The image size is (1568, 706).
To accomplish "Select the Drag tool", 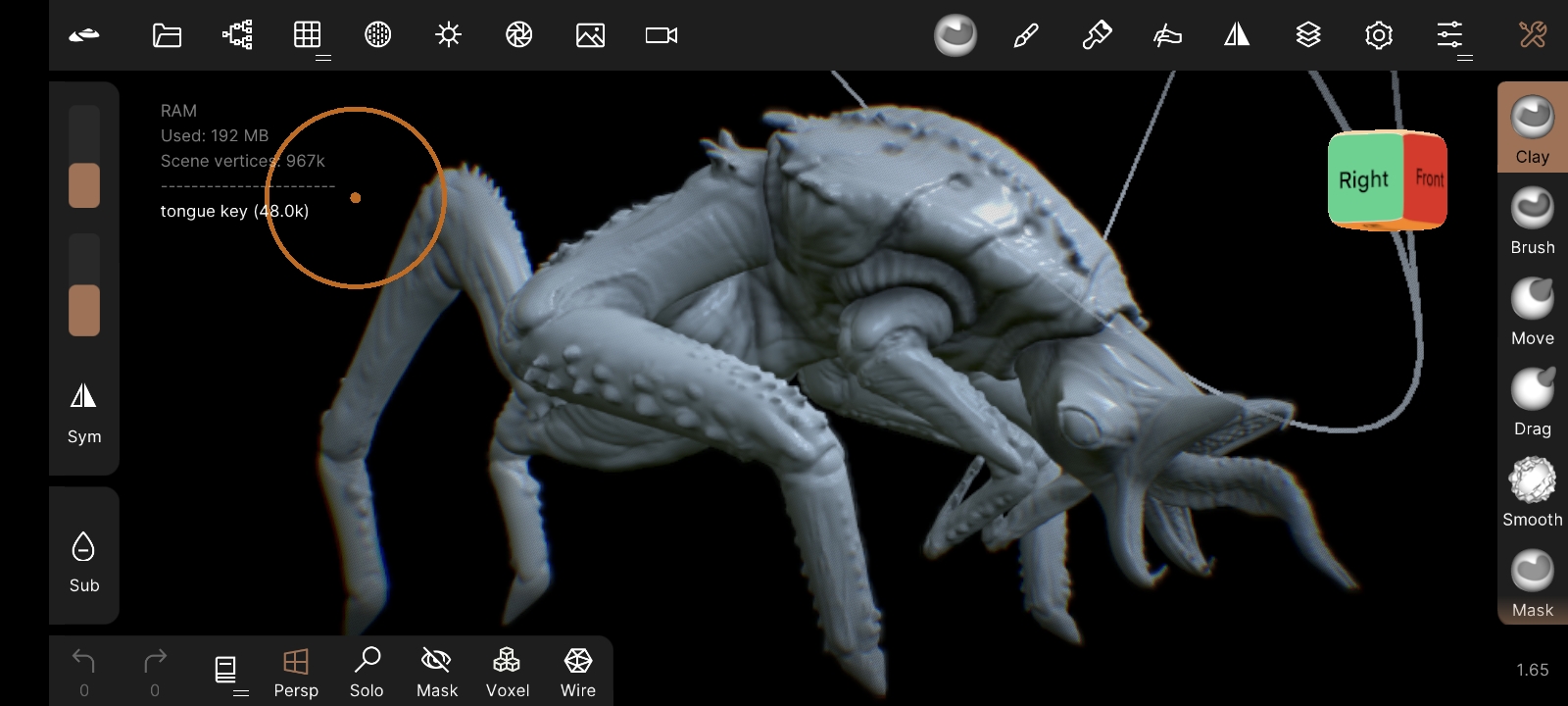I will click(1533, 401).
